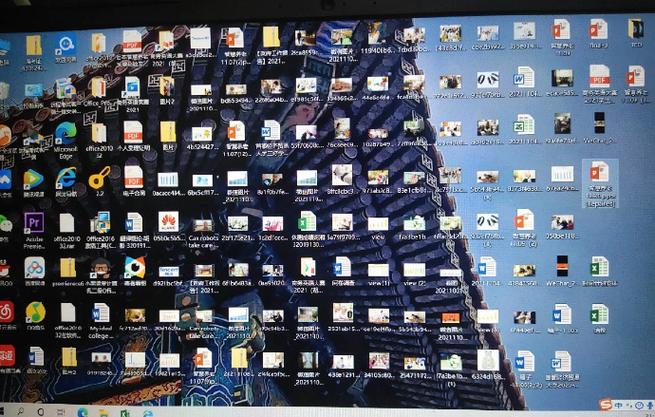Open the WeChat green bubble icon

[5, 224]
